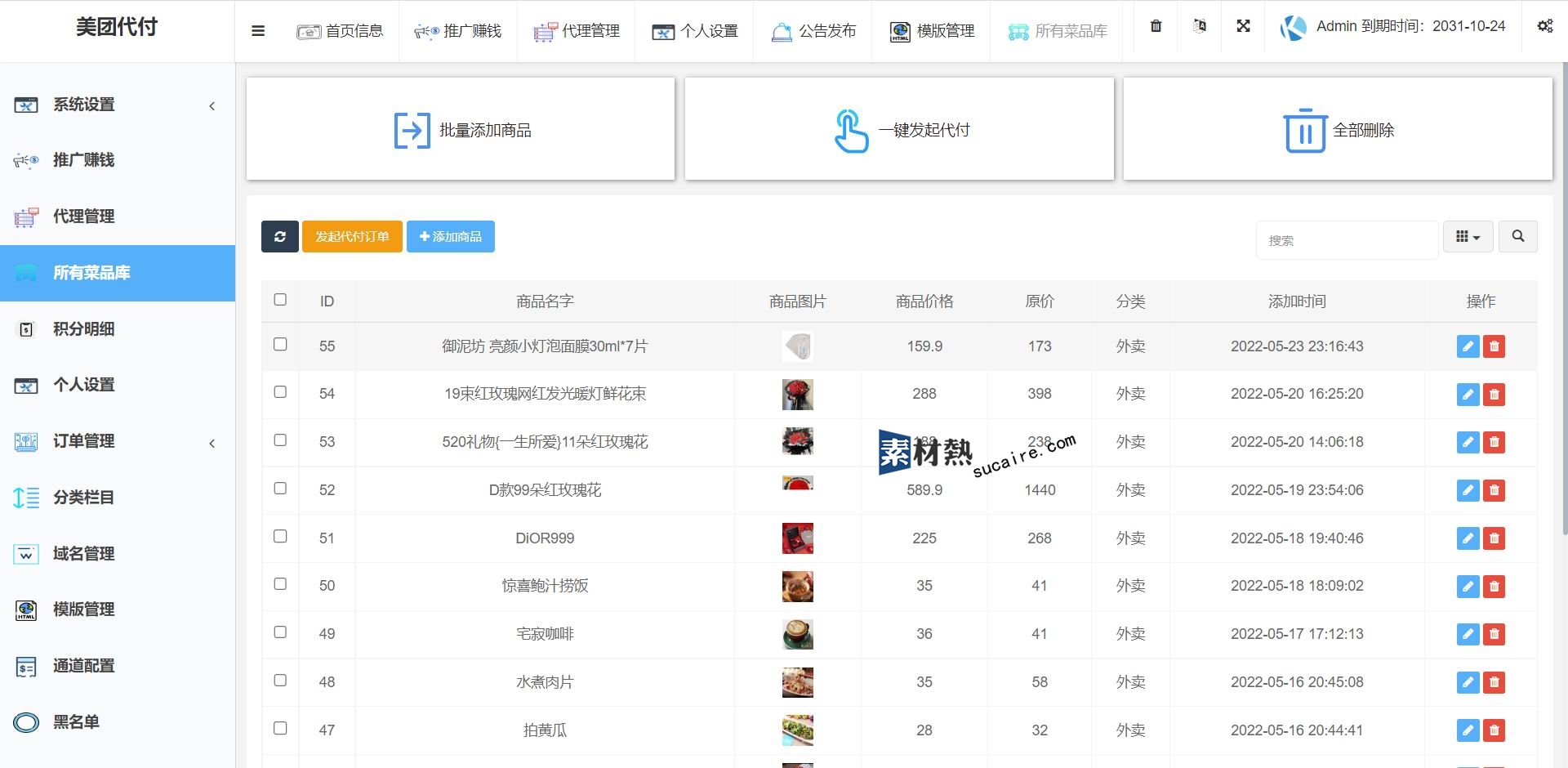Open 推广赚钱 top tab
Screen dimensions: 1568x768
click(458, 31)
